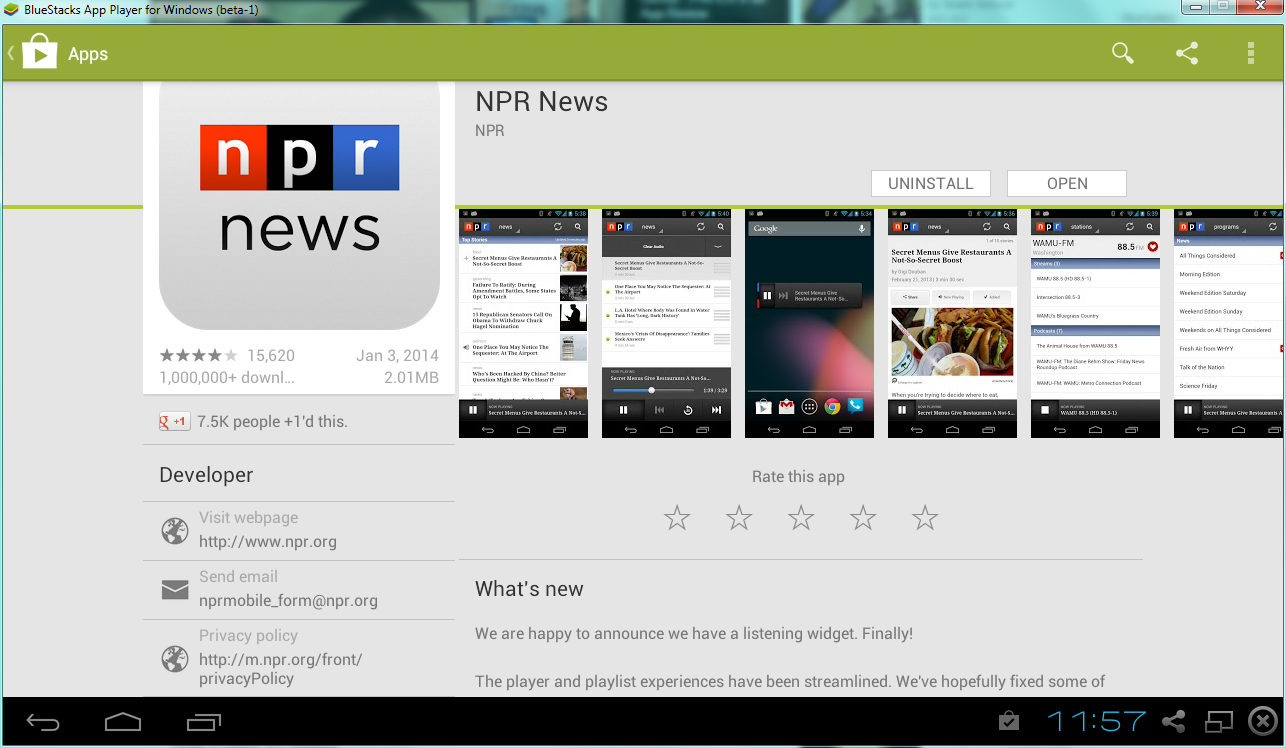The image size is (1286, 748).
Task: Open the privacy policy URL
Action: (x=280, y=669)
